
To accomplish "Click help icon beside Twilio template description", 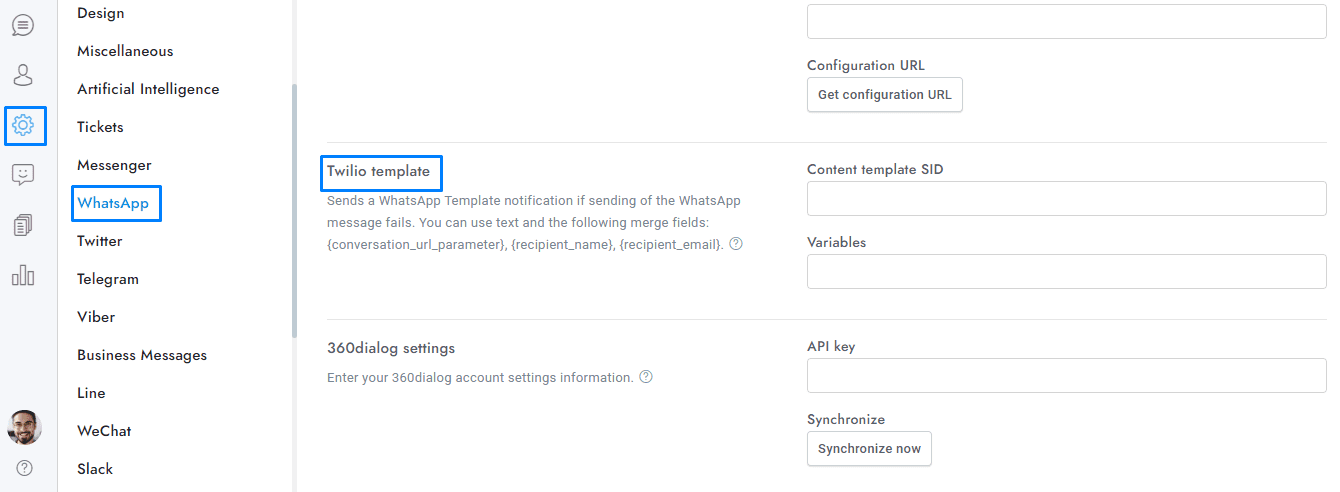I will [736, 244].
